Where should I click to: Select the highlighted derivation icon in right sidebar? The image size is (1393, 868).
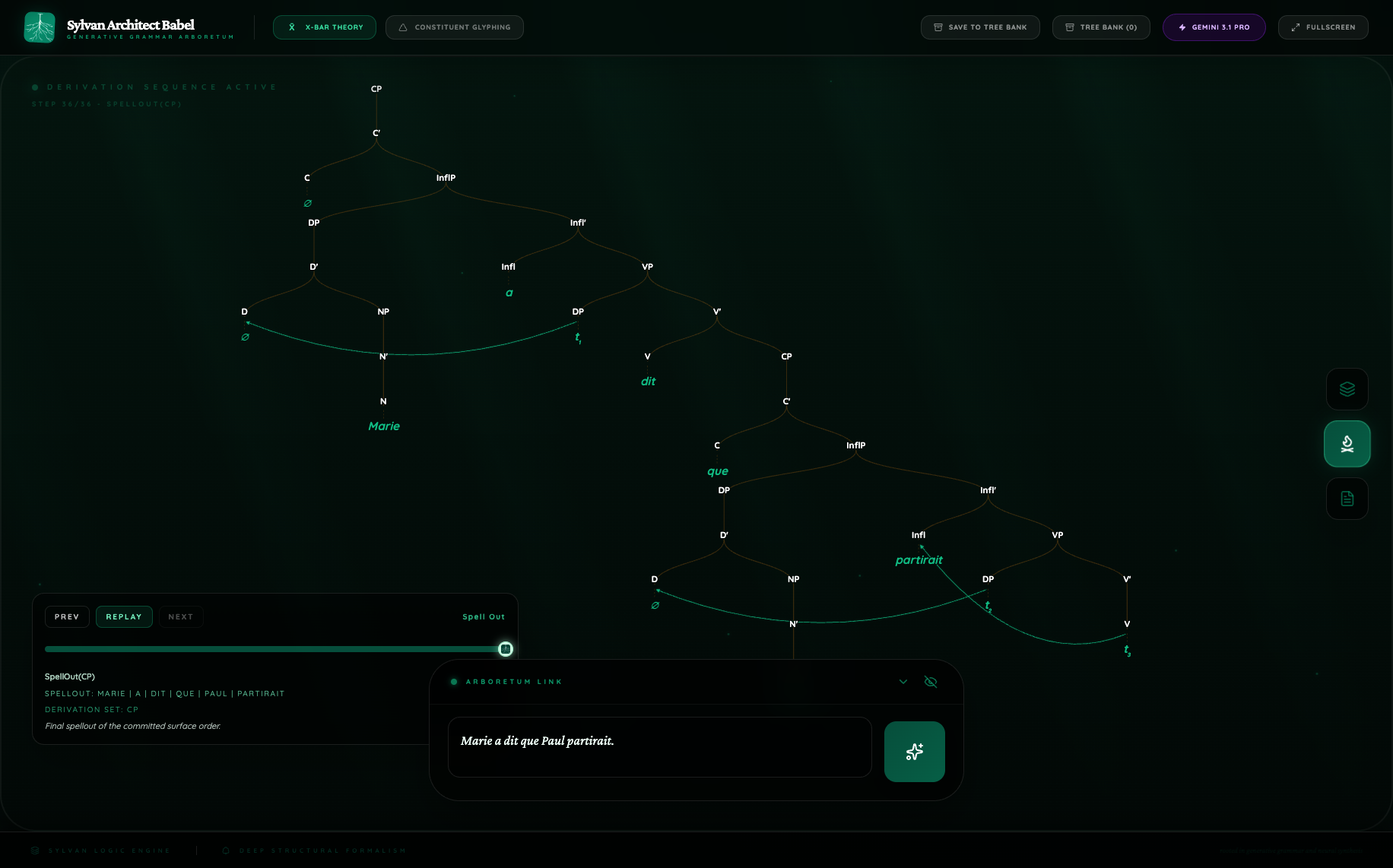(1347, 444)
